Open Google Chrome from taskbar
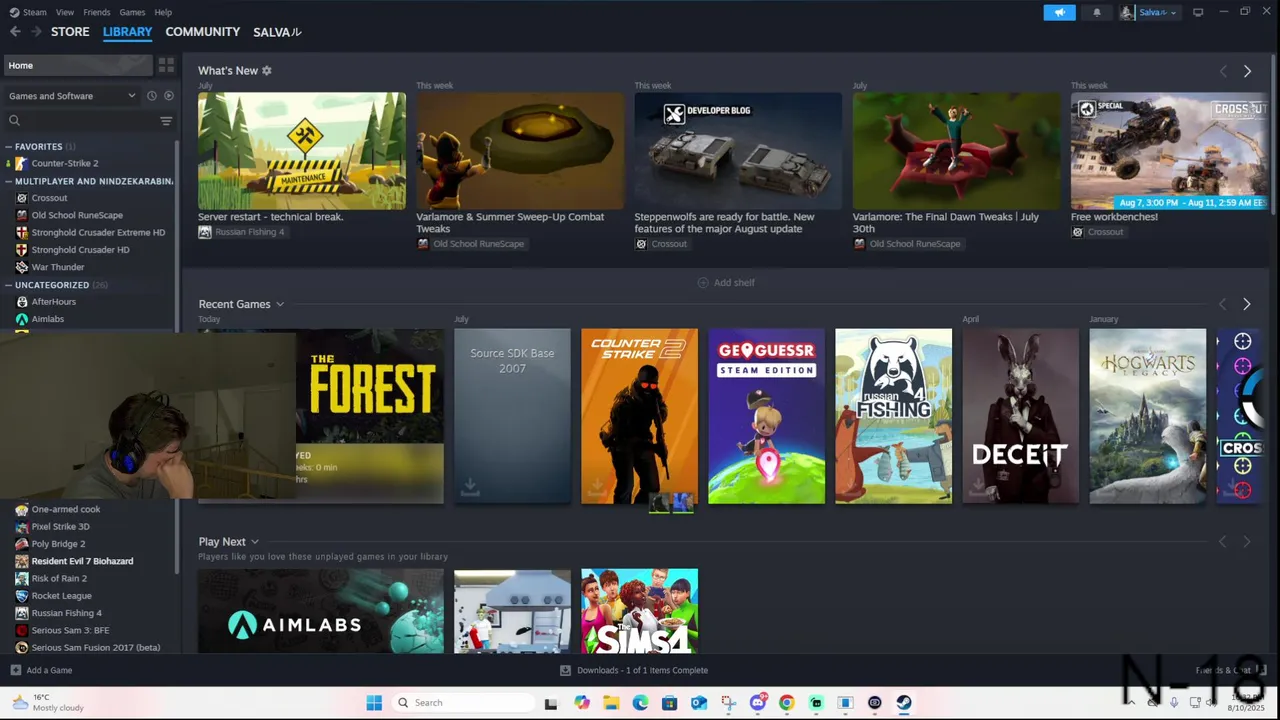Image resolution: width=1280 pixels, height=720 pixels. click(x=787, y=703)
